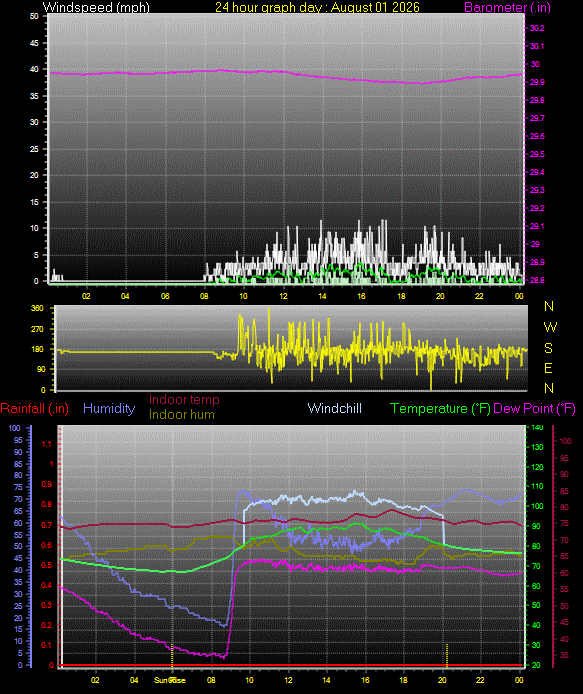
Task: Click the 100 value on blue humidity axis
Action: click(x=15, y=428)
